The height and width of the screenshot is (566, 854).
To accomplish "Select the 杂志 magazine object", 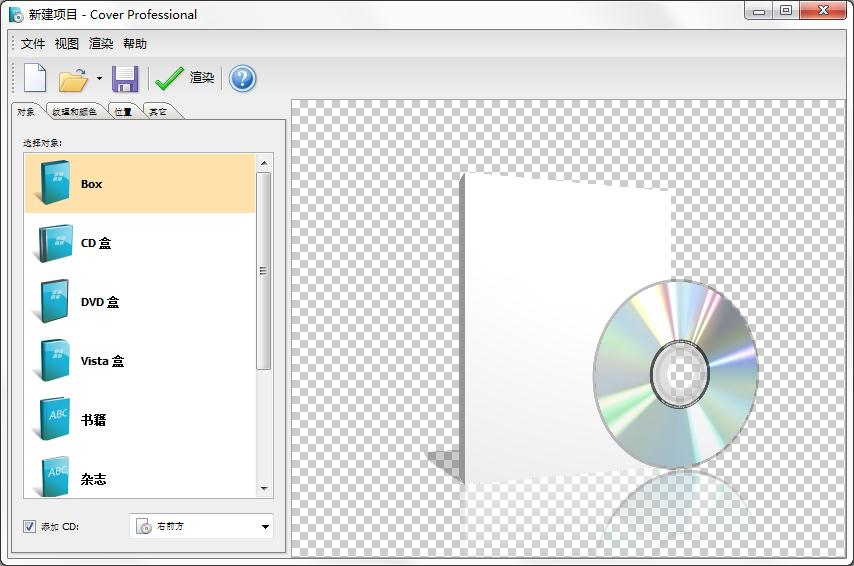I will click(x=139, y=474).
